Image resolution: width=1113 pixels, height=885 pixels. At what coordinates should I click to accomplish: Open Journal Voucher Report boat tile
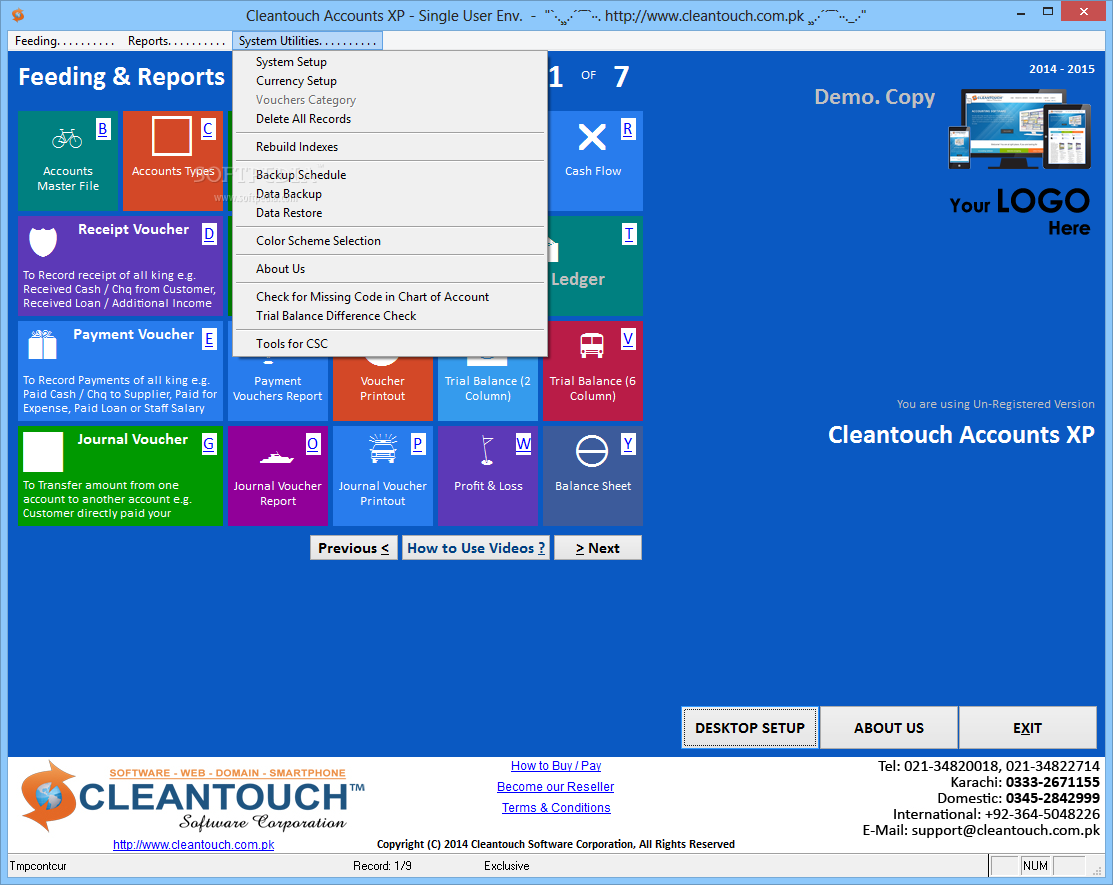pos(278,476)
